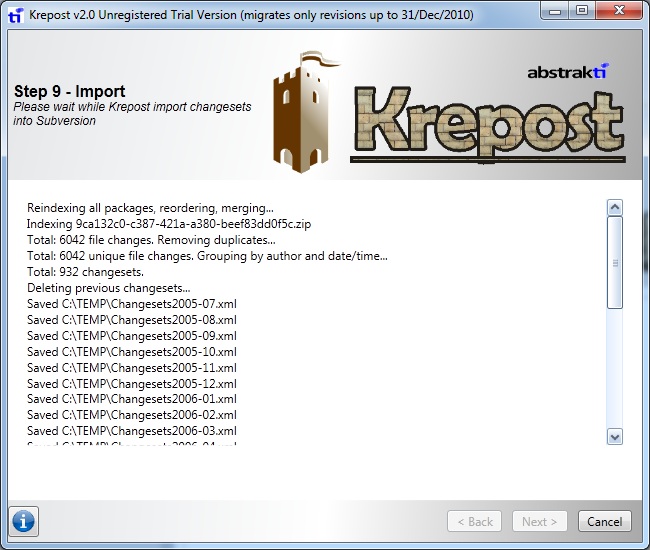Close the Krepost window
This screenshot has height=550, width=650.
click(x=619, y=11)
